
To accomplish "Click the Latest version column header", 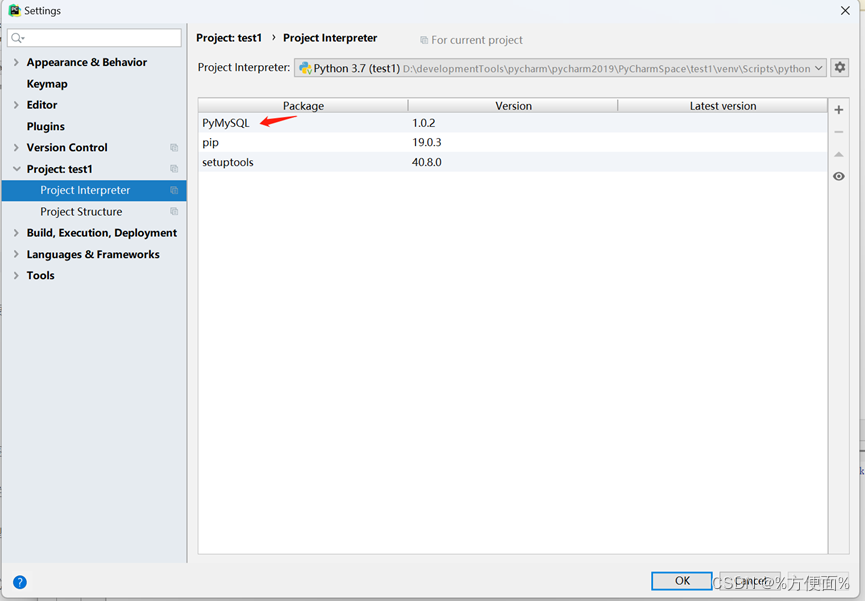I will 723,105.
